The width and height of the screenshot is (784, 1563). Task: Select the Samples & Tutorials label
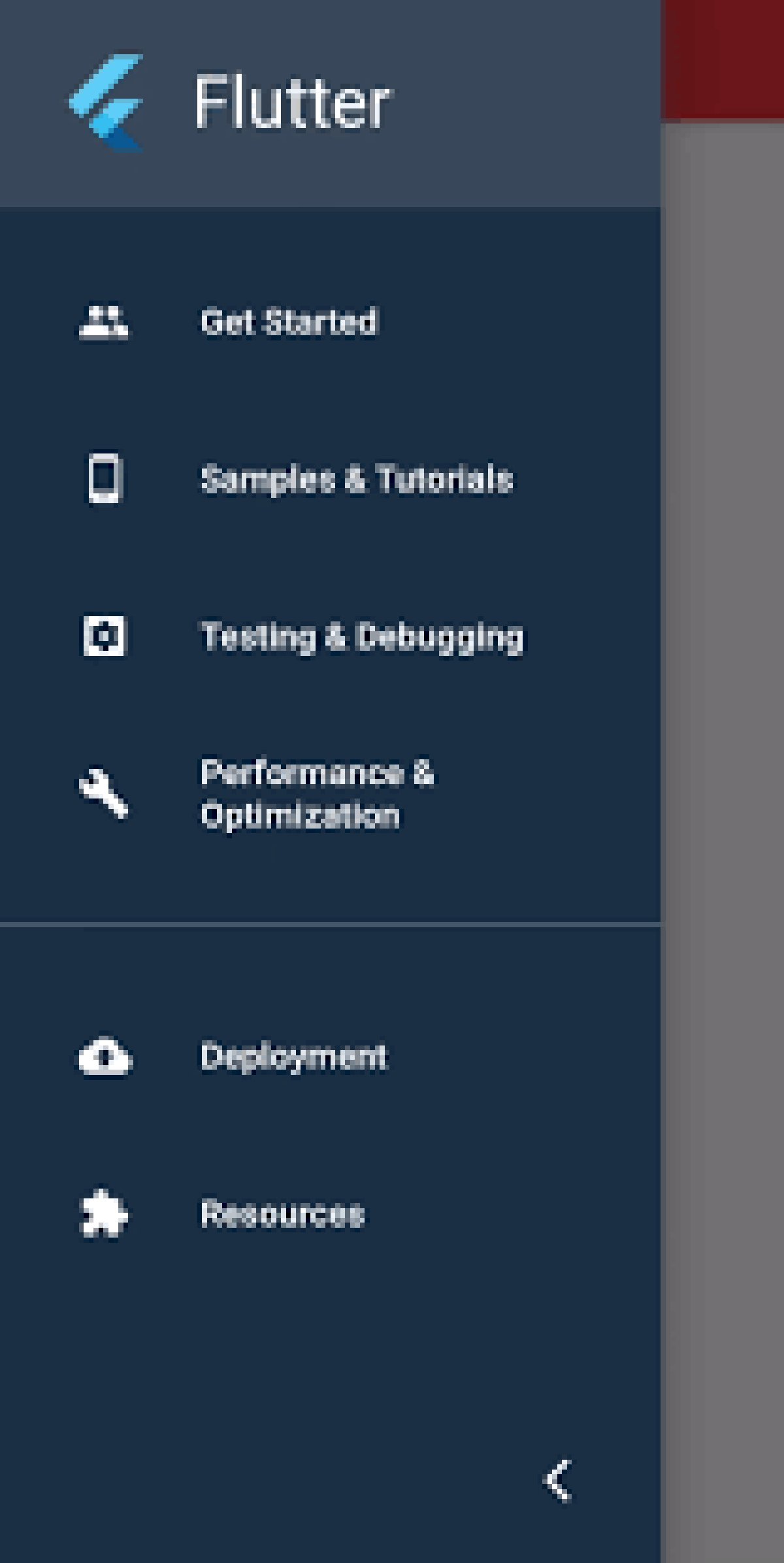coord(356,479)
